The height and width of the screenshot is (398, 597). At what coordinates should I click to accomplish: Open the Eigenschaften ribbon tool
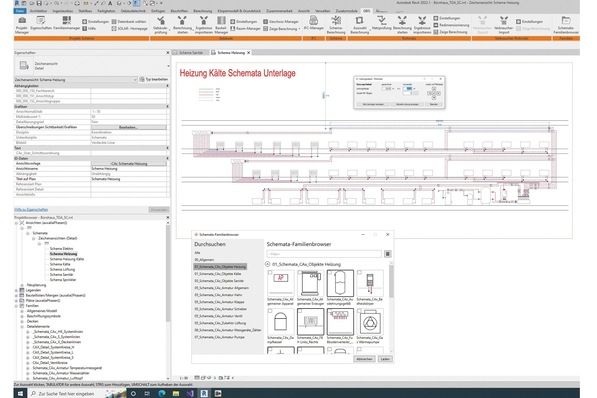41,24
